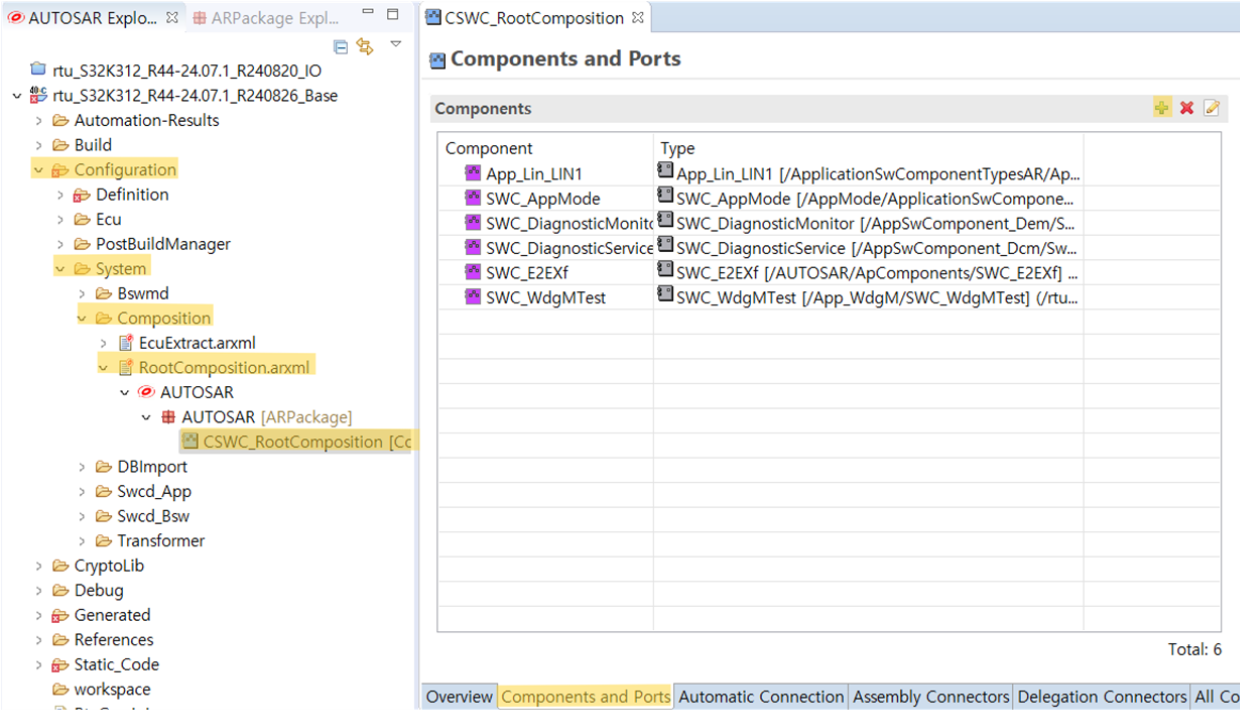
Task: Select the SWC_WdgMTest type cell
Action: click(x=869, y=297)
